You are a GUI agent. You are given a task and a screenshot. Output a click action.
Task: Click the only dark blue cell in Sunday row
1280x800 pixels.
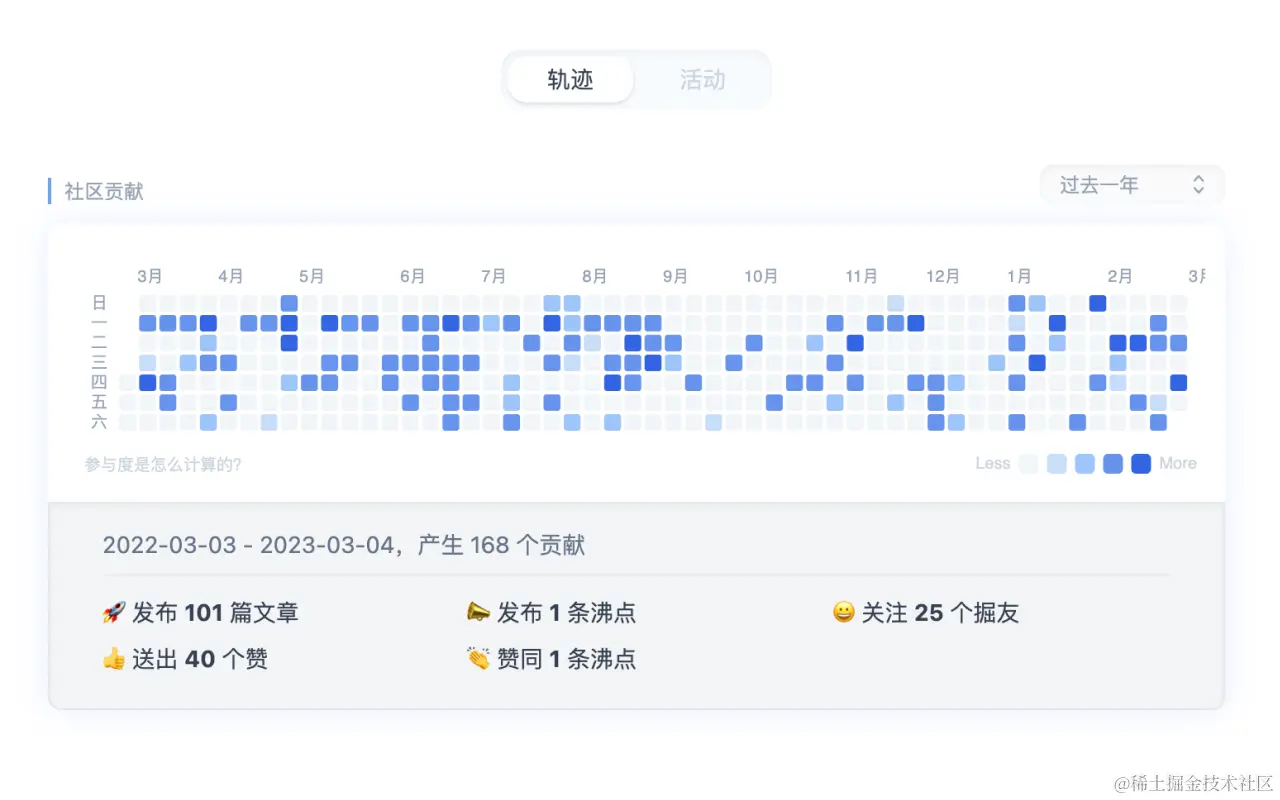[x=1098, y=303]
